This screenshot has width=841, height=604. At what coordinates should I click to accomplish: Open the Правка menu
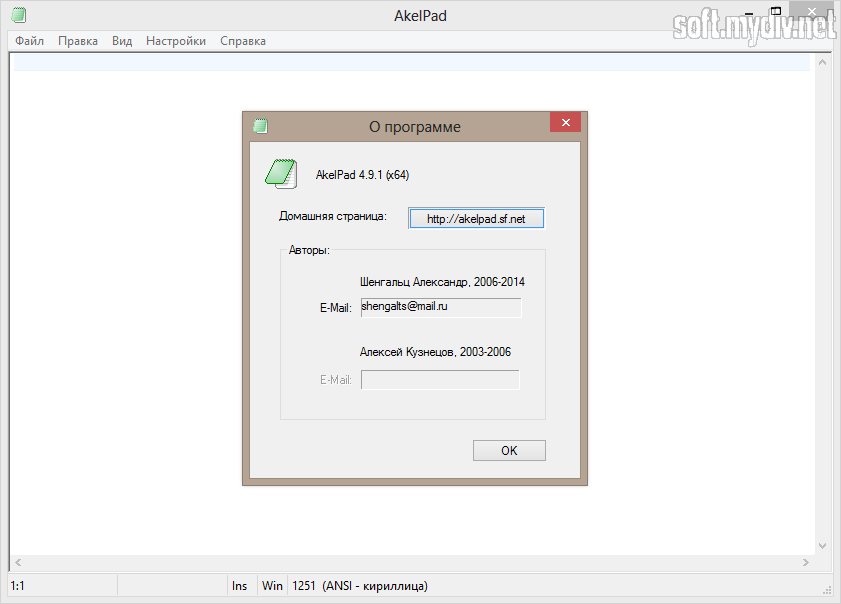[78, 41]
